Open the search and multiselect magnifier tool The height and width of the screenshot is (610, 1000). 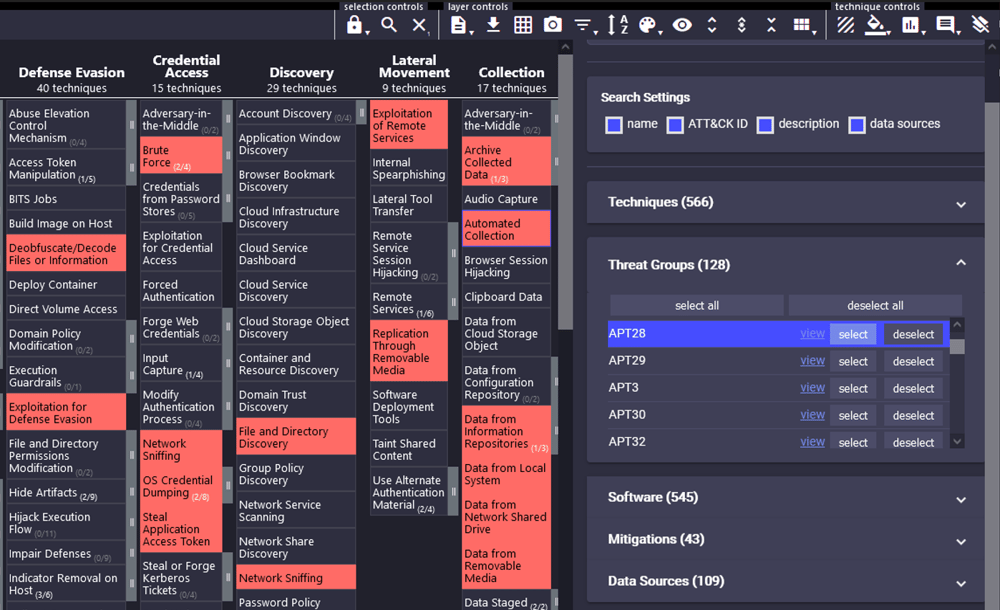[x=389, y=25]
